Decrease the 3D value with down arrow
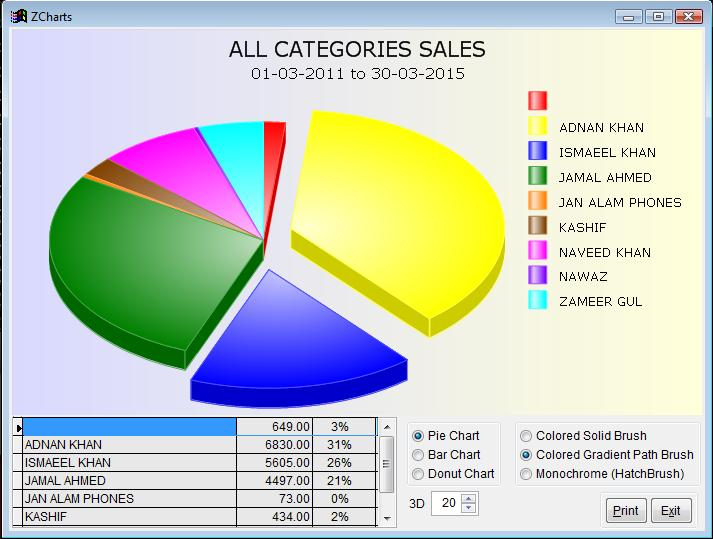Viewport: 713px width, 539px height. click(x=468, y=509)
